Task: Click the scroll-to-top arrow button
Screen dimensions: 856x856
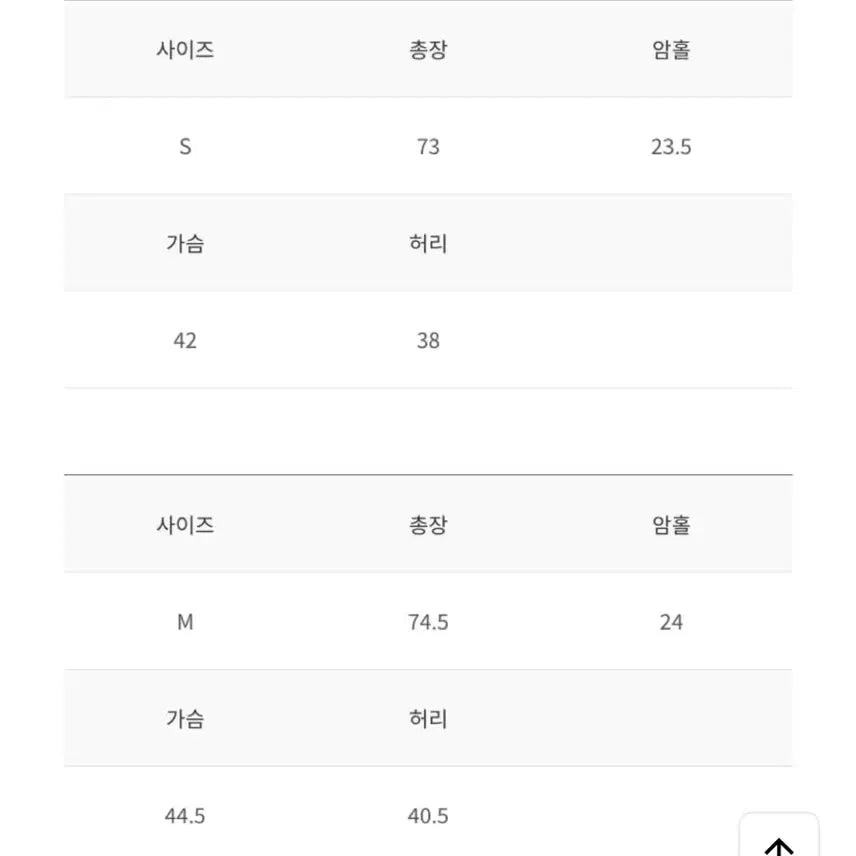Action: [x=779, y=835]
